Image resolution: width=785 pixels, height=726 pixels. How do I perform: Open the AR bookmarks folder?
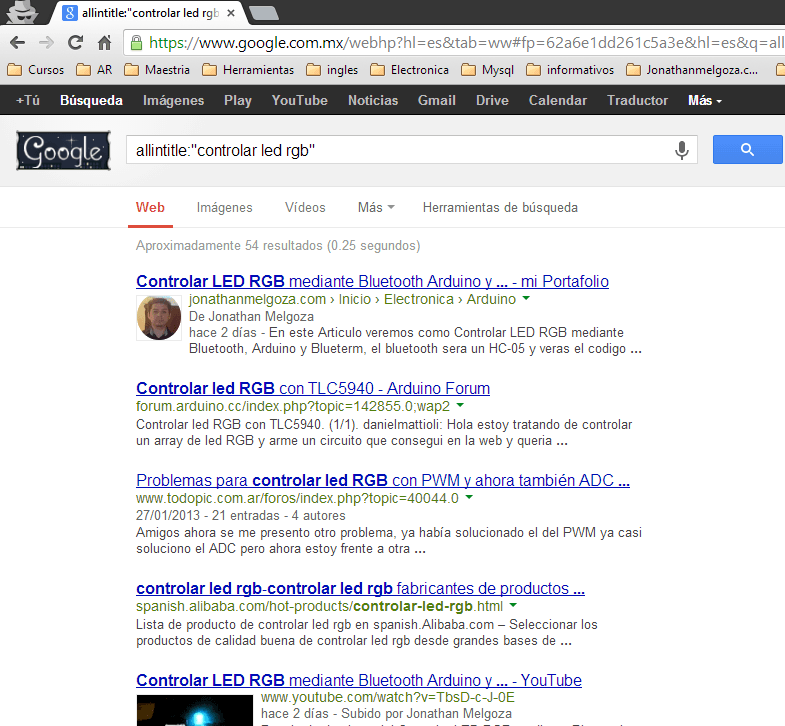point(95,70)
